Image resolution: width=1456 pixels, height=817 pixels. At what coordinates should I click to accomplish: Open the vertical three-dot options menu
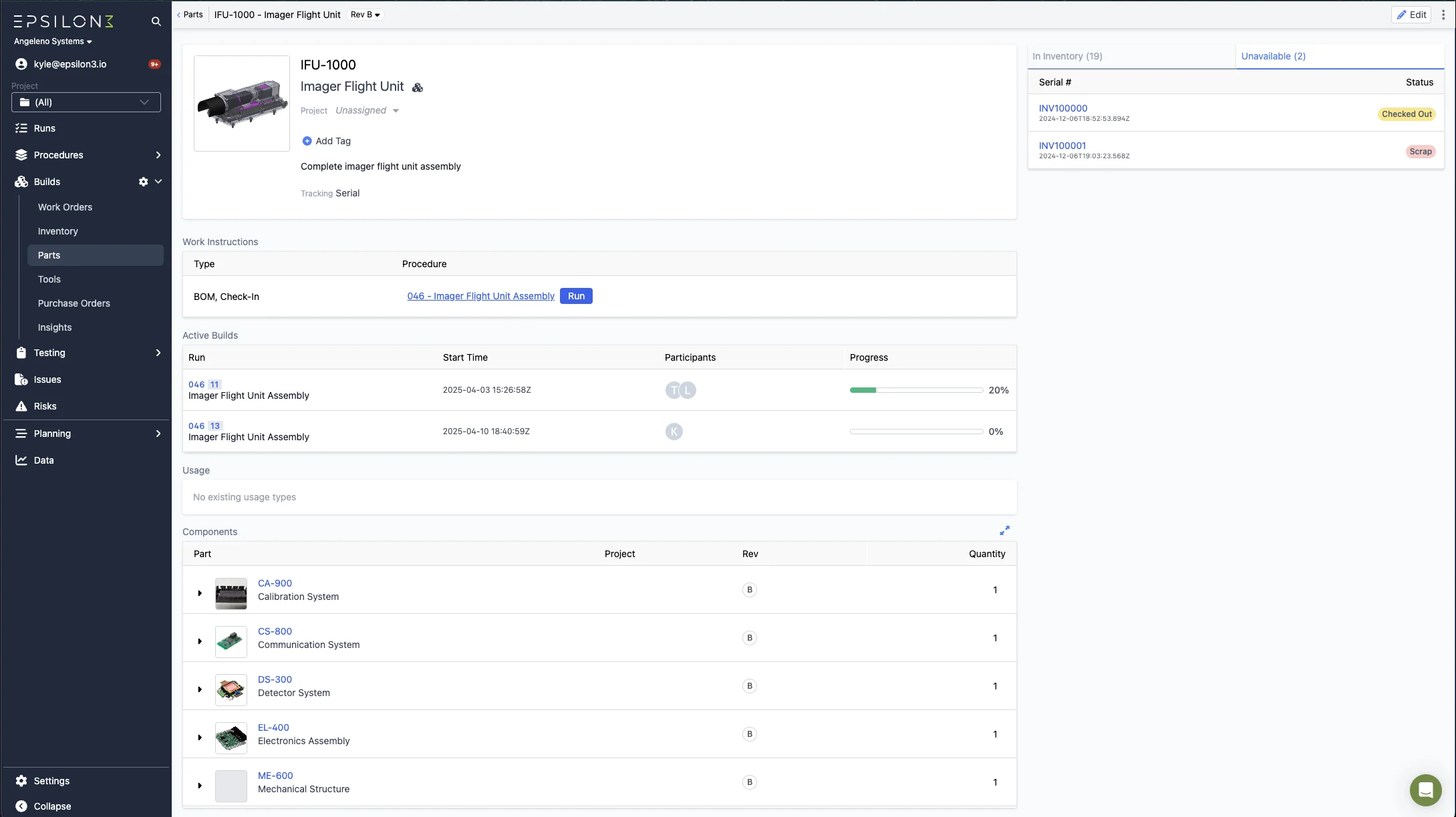(x=1443, y=15)
